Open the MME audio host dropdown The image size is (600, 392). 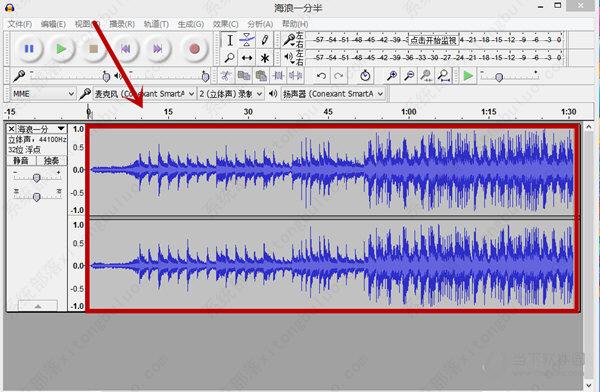(42, 93)
